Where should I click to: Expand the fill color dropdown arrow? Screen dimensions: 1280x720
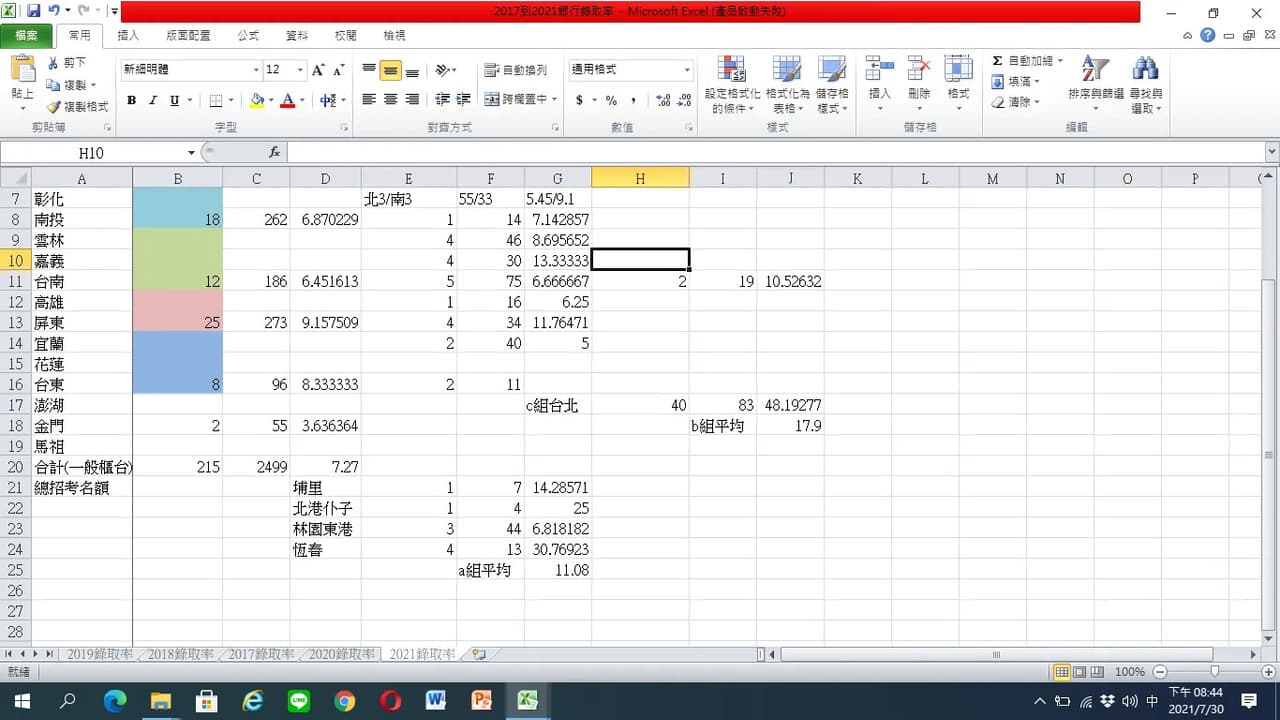[x=271, y=100]
